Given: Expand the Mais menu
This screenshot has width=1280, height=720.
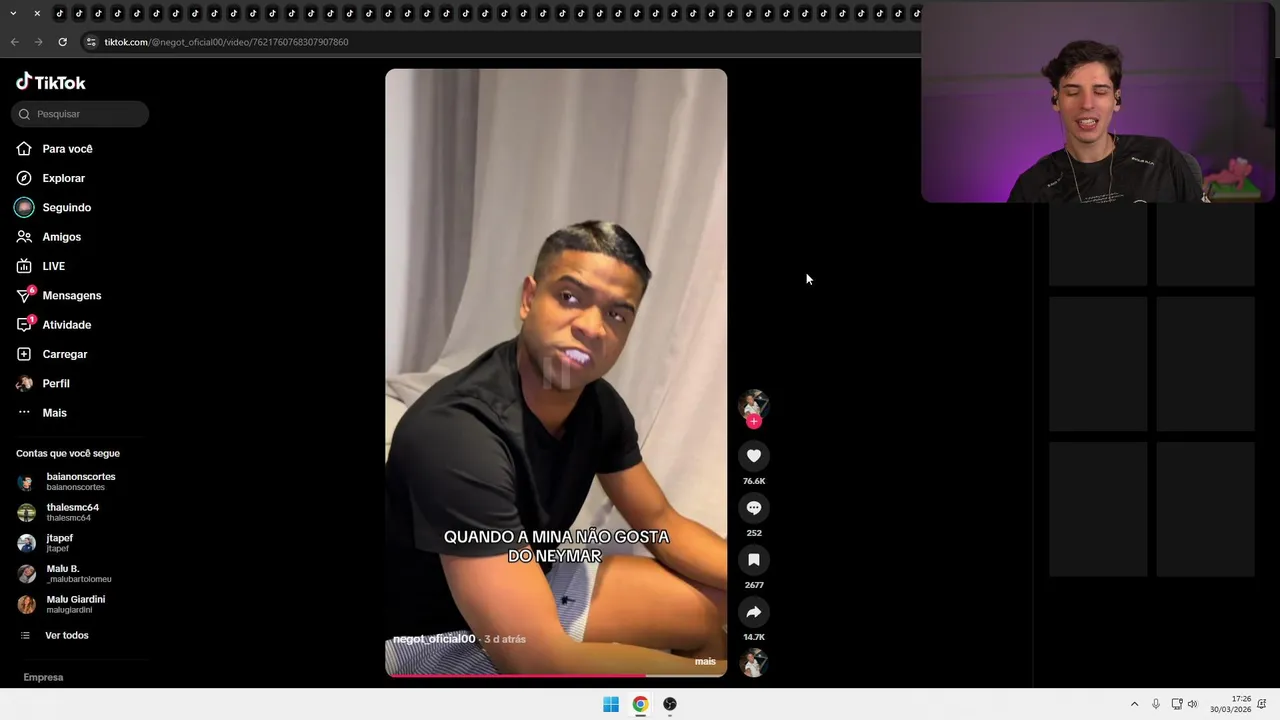Looking at the screenshot, I should click(42, 413).
